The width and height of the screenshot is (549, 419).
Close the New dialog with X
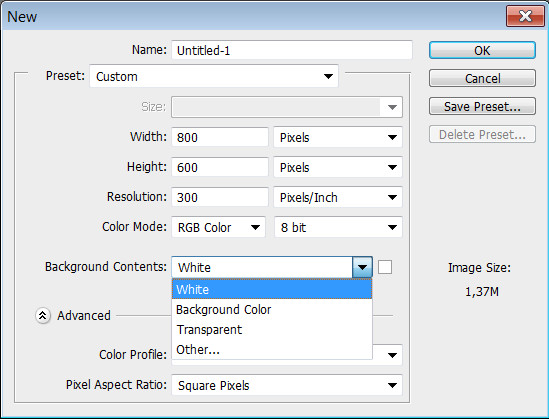(x=525, y=16)
